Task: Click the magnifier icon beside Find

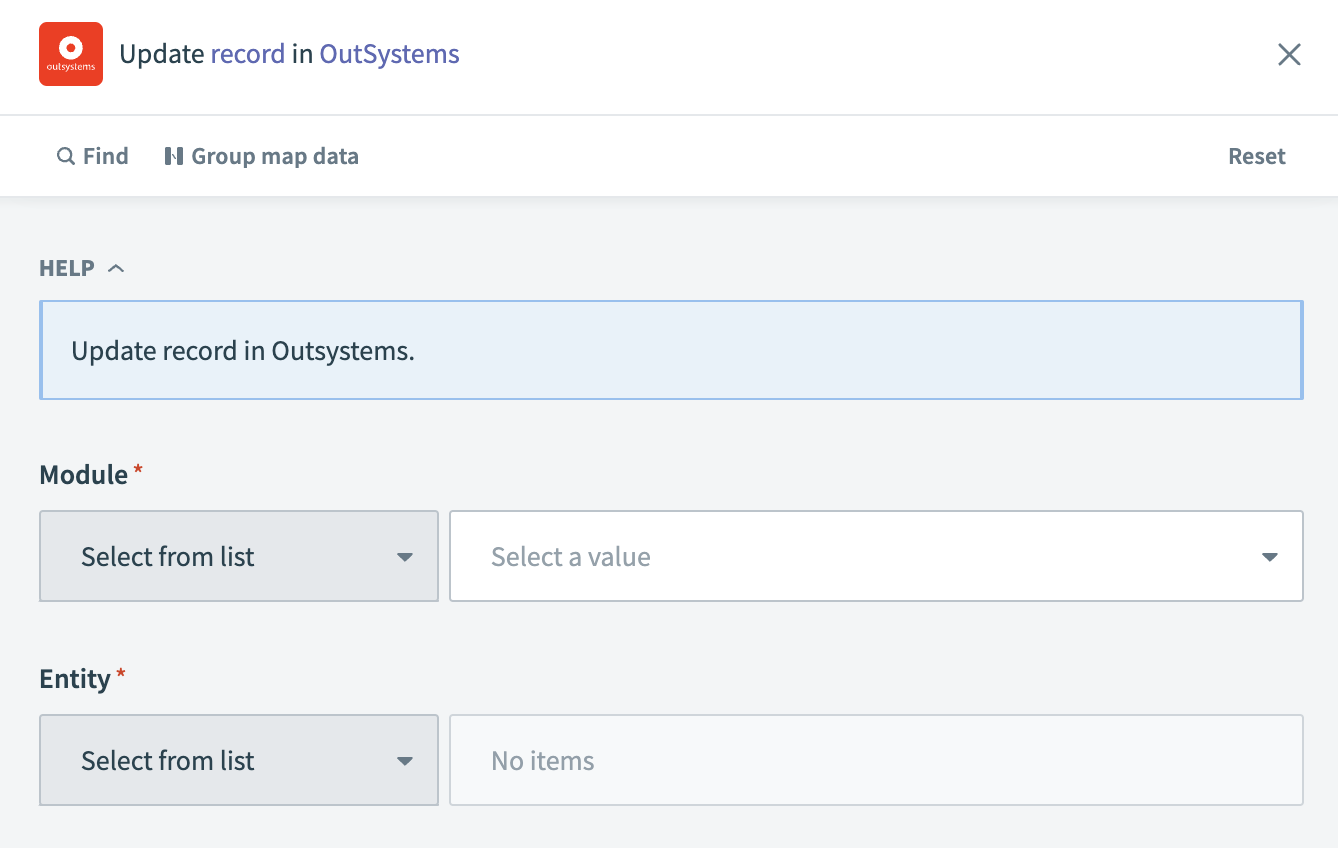Action: (66, 156)
